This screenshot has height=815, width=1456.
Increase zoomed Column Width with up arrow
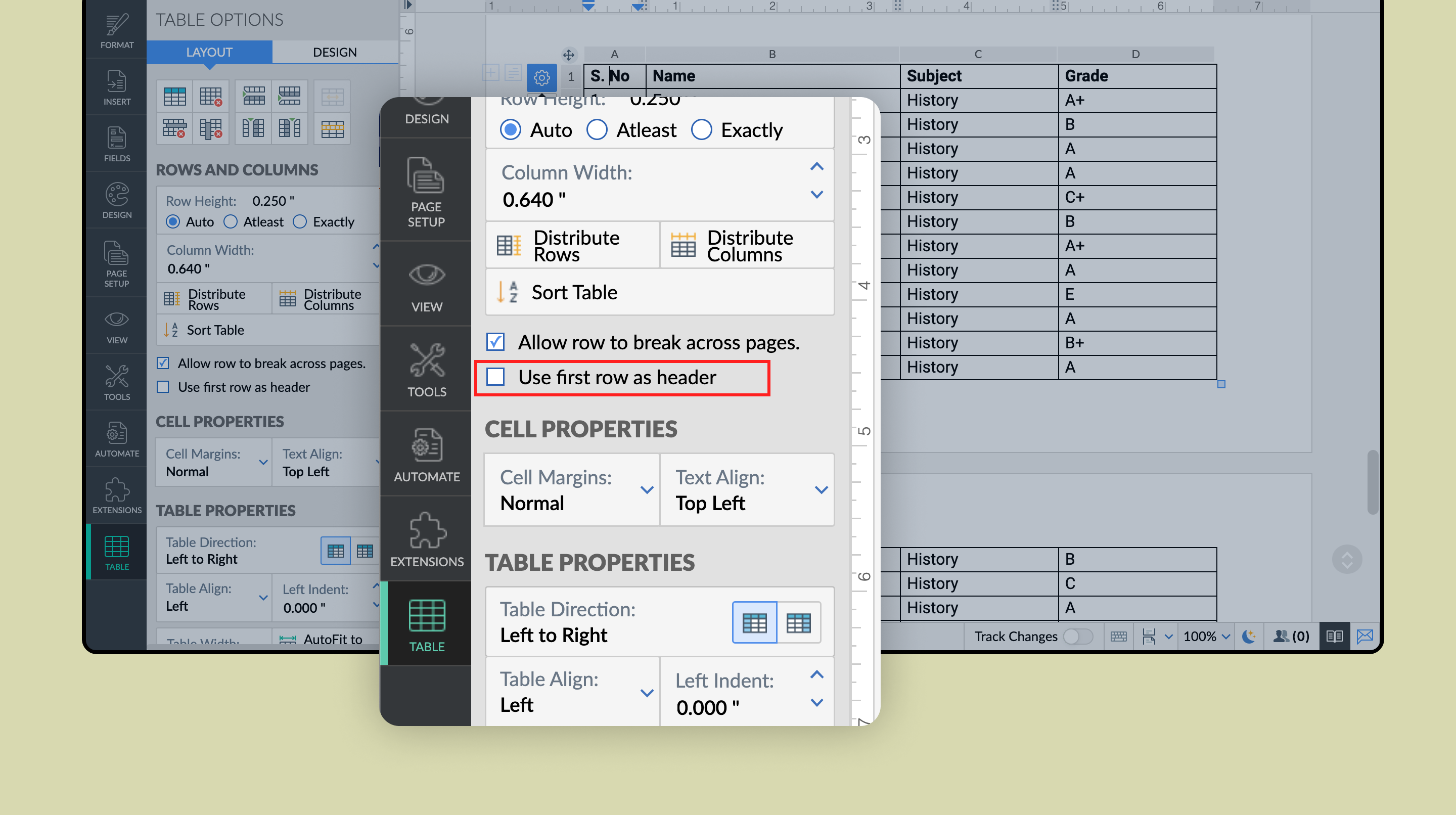817,167
